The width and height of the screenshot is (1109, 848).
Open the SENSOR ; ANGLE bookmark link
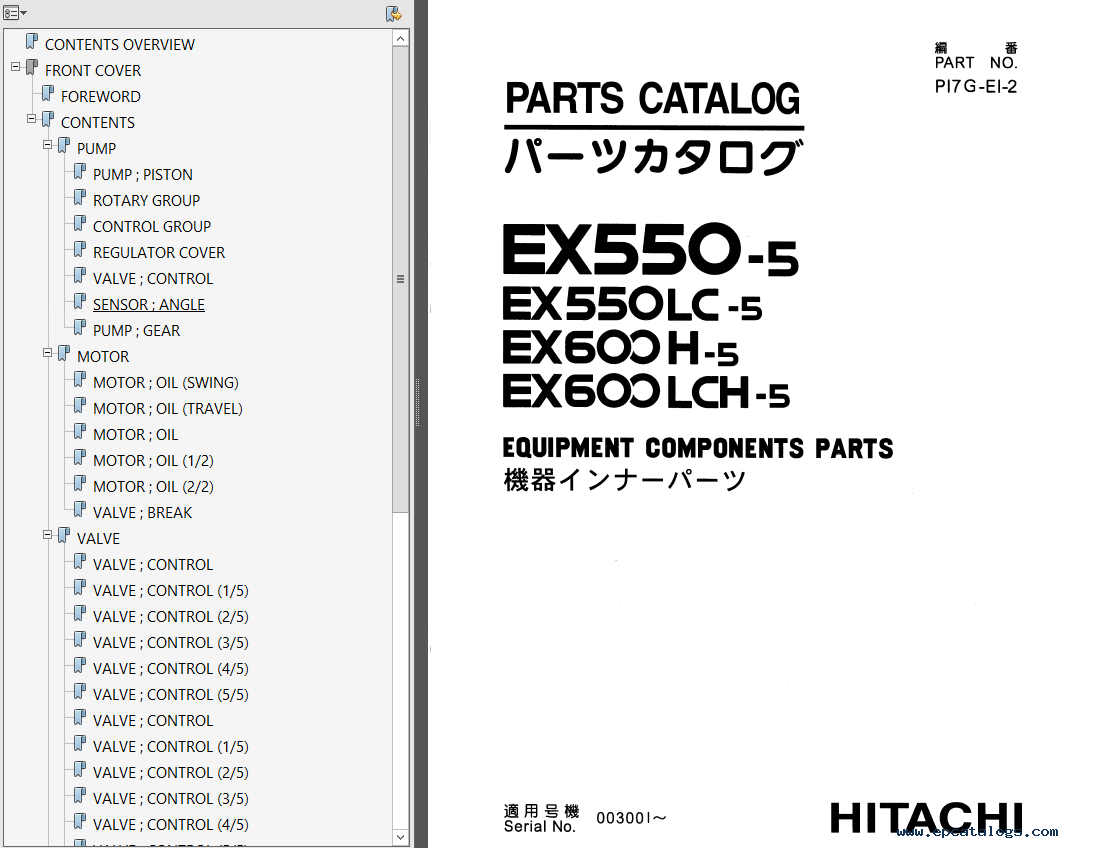tap(149, 305)
